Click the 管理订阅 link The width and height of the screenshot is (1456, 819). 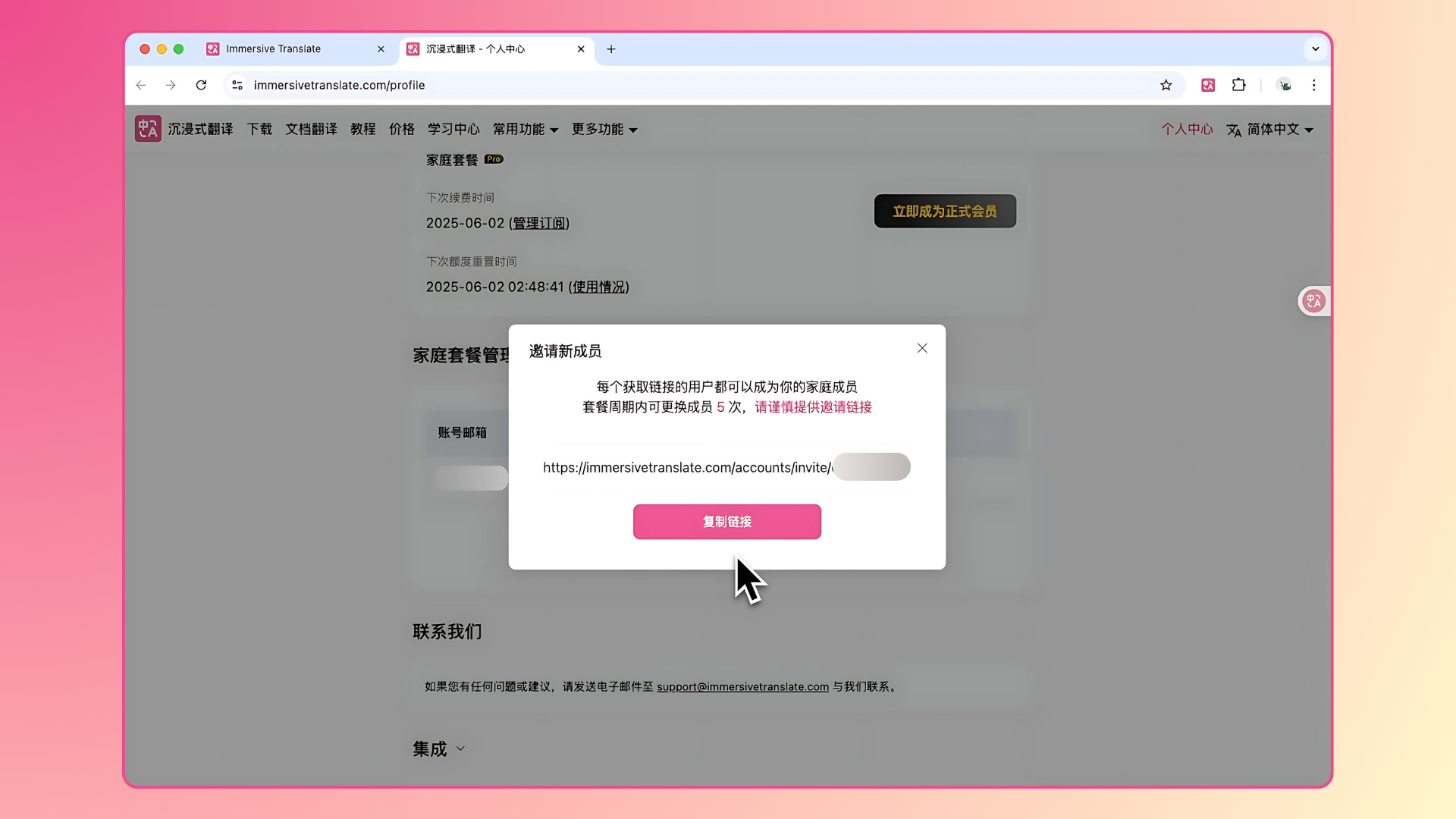(539, 223)
